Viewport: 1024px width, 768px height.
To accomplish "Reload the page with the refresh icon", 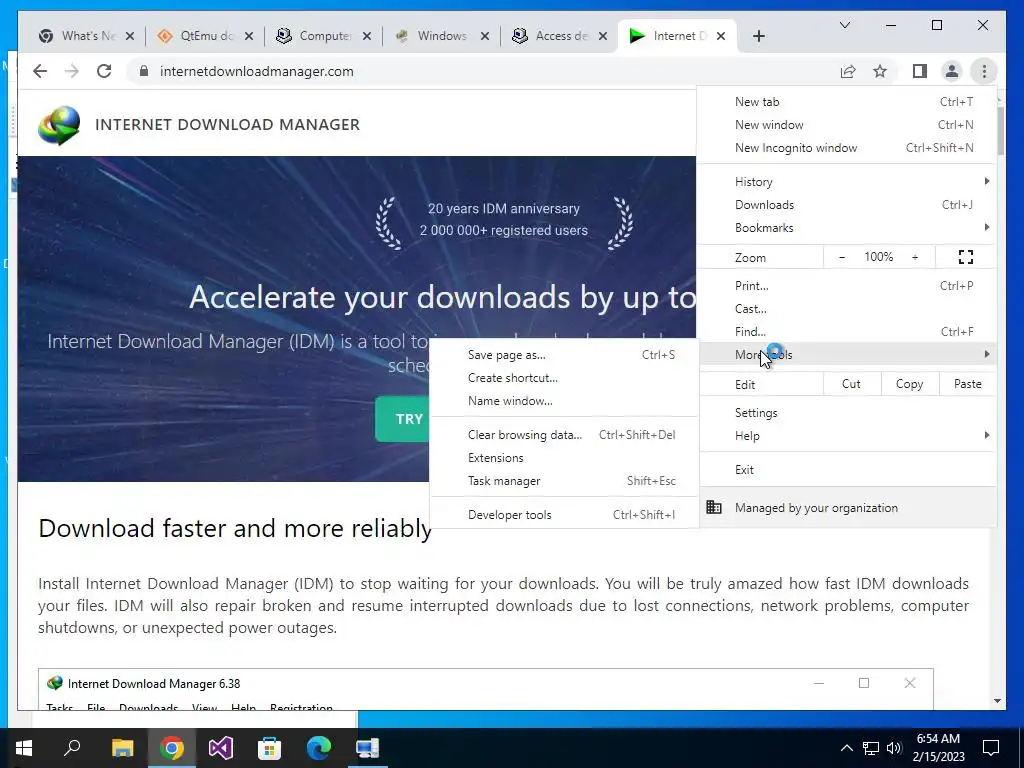I will [104, 71].
